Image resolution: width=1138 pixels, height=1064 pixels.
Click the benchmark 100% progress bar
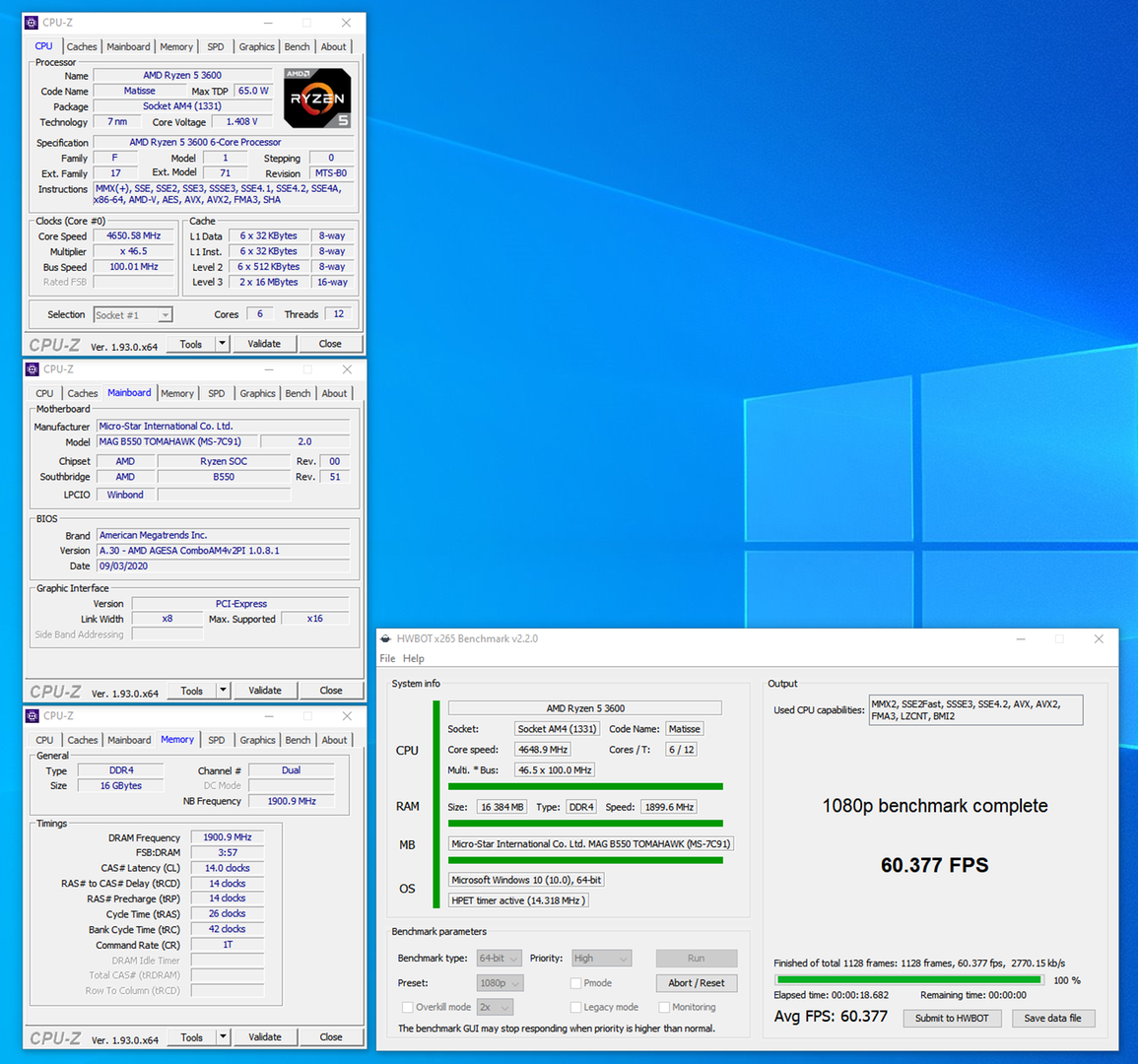[x=910, y=980]
